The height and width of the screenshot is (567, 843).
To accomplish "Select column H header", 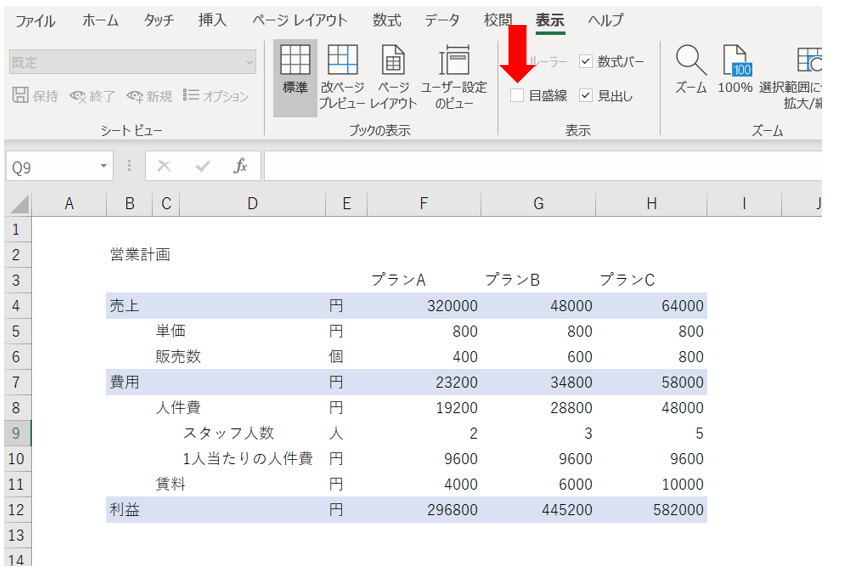I will click(x=652, y=204).
